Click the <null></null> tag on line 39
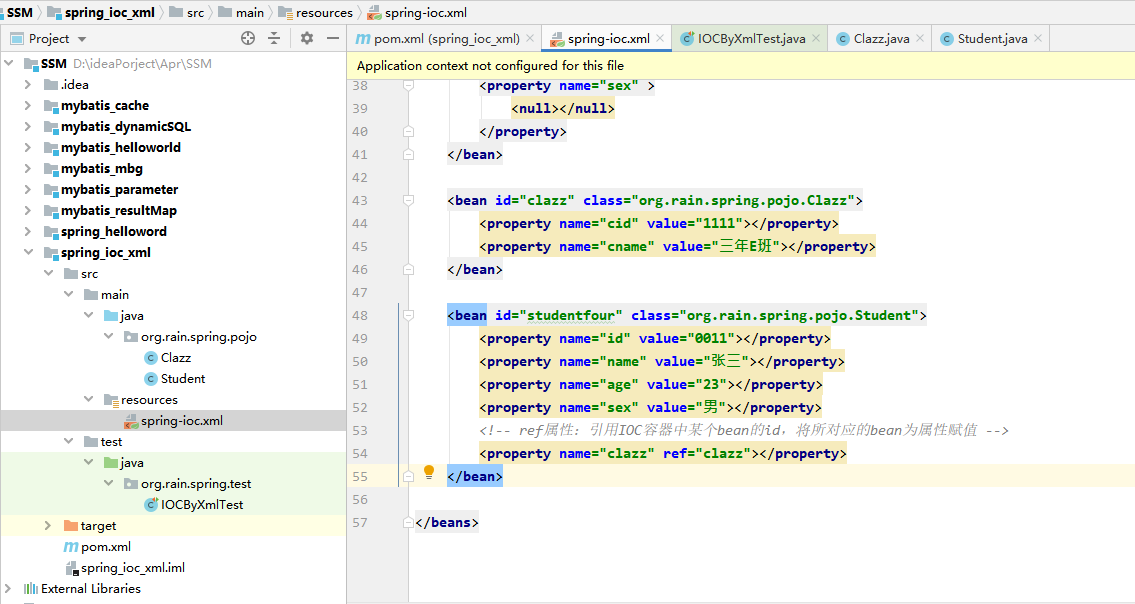 pos(563,109)
